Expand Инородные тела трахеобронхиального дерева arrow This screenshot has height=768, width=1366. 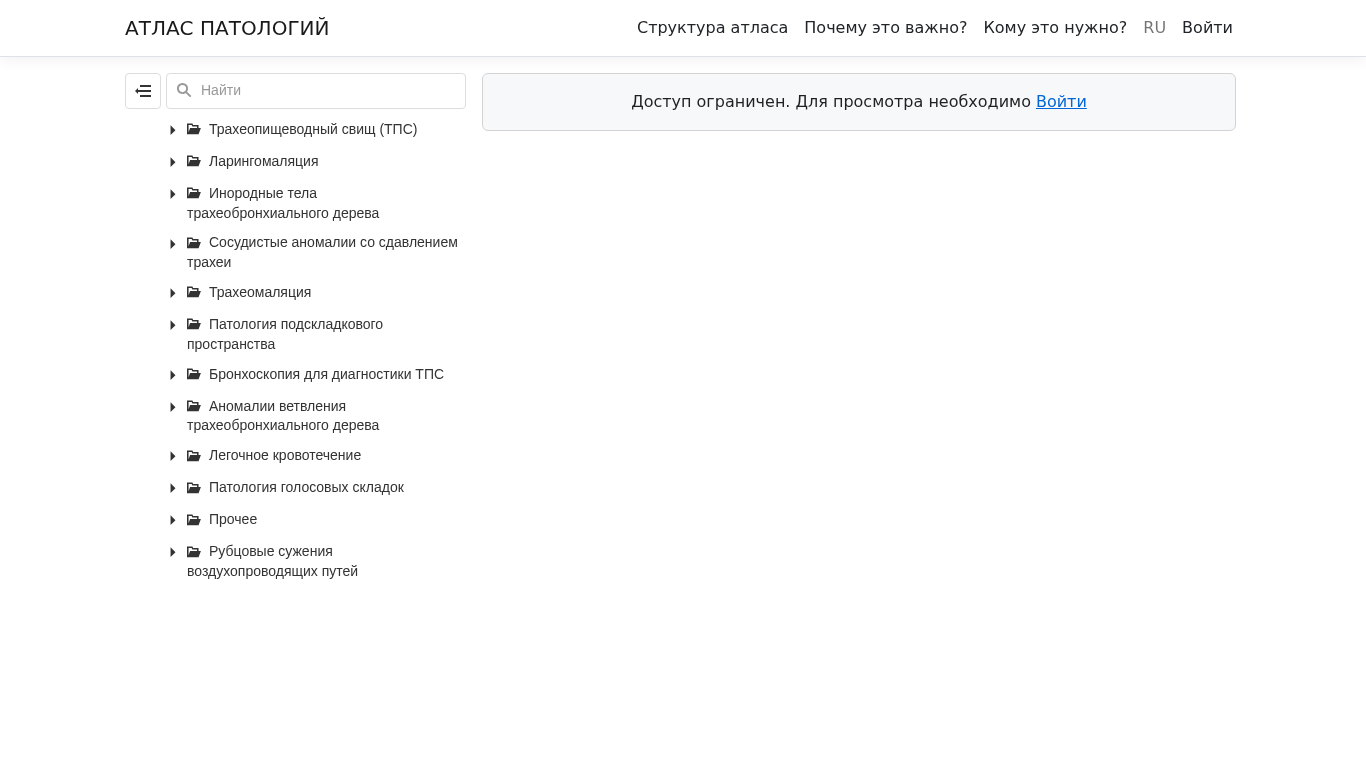(173, 194)
